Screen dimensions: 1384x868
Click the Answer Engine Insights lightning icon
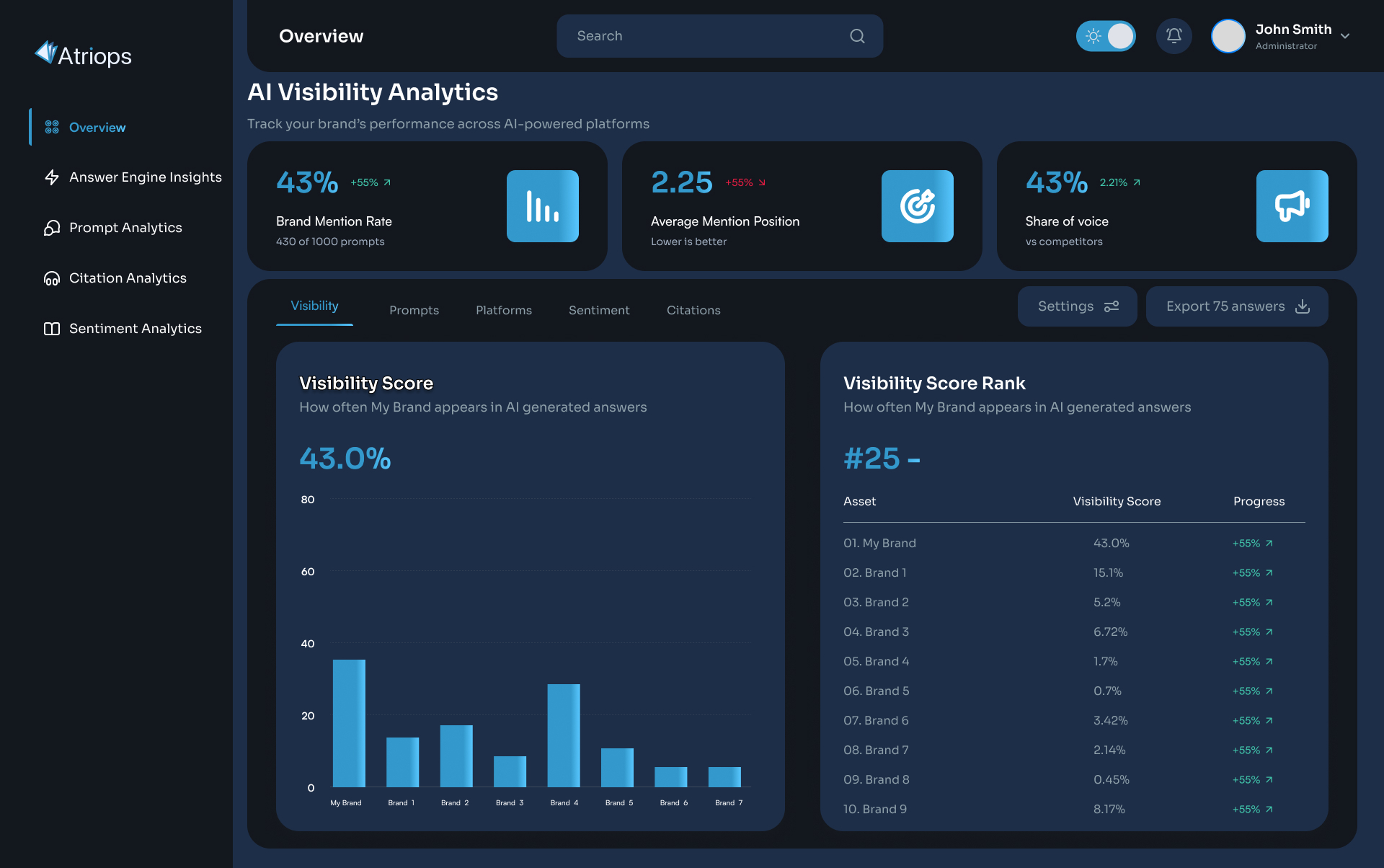[x=52, y=177]
